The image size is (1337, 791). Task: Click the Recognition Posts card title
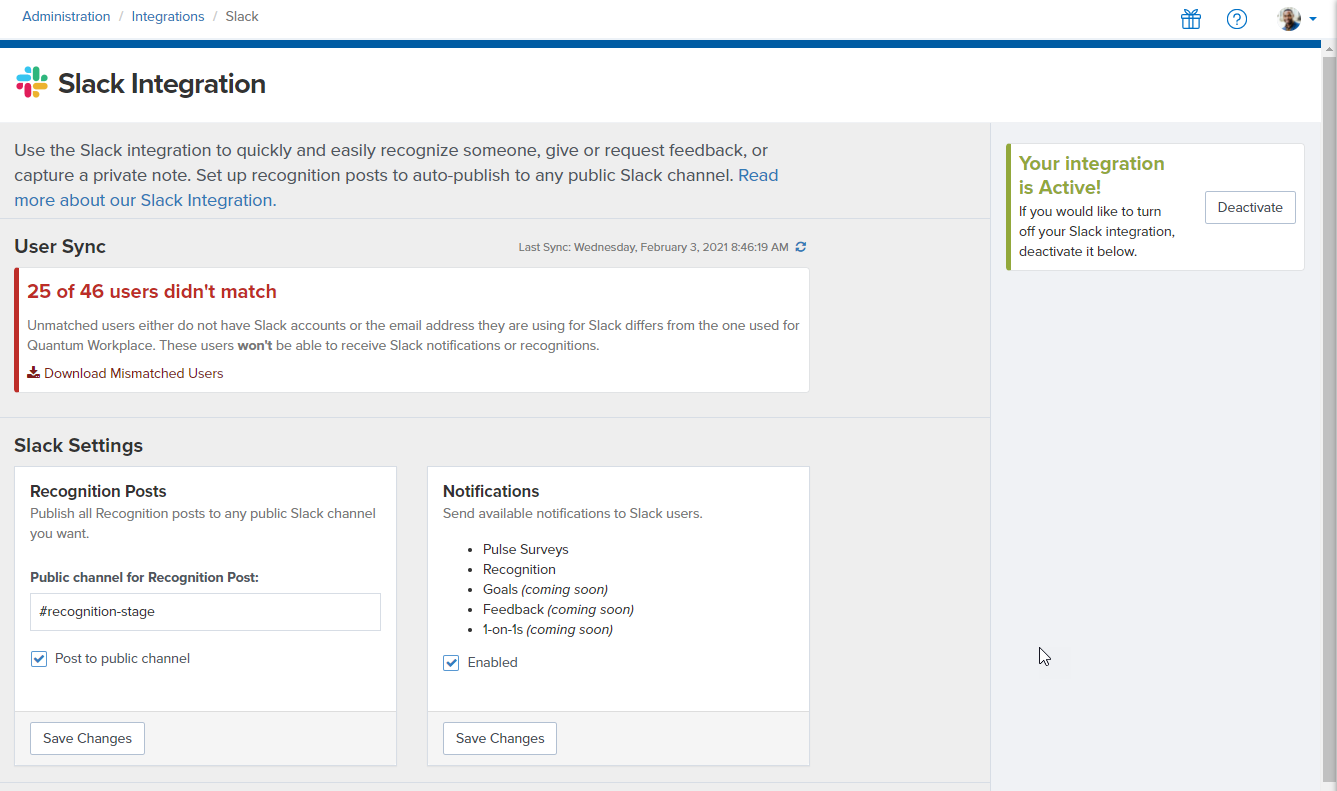pos(98,491)
